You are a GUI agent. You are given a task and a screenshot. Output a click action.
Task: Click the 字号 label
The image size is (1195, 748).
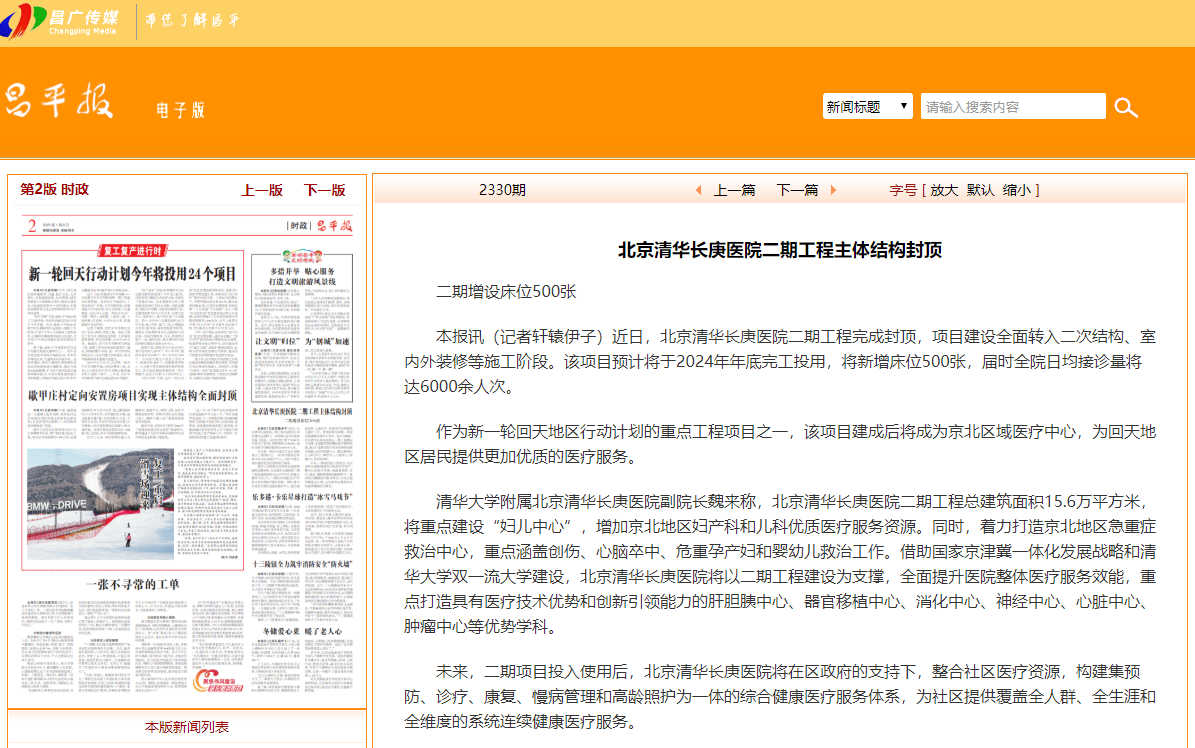(x=903, y=190)
